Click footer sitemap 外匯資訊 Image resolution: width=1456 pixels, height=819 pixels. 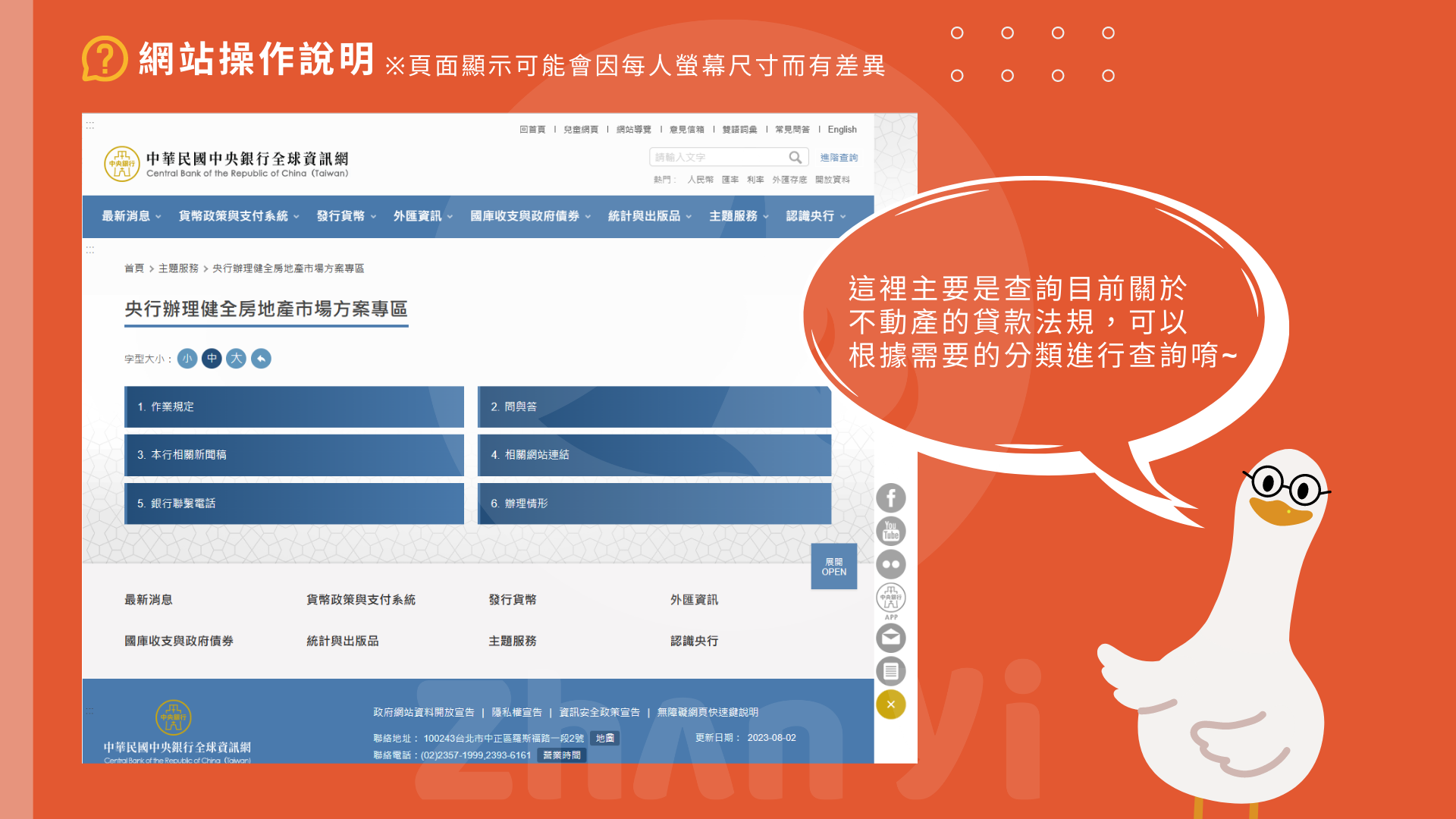pos(695,600)
